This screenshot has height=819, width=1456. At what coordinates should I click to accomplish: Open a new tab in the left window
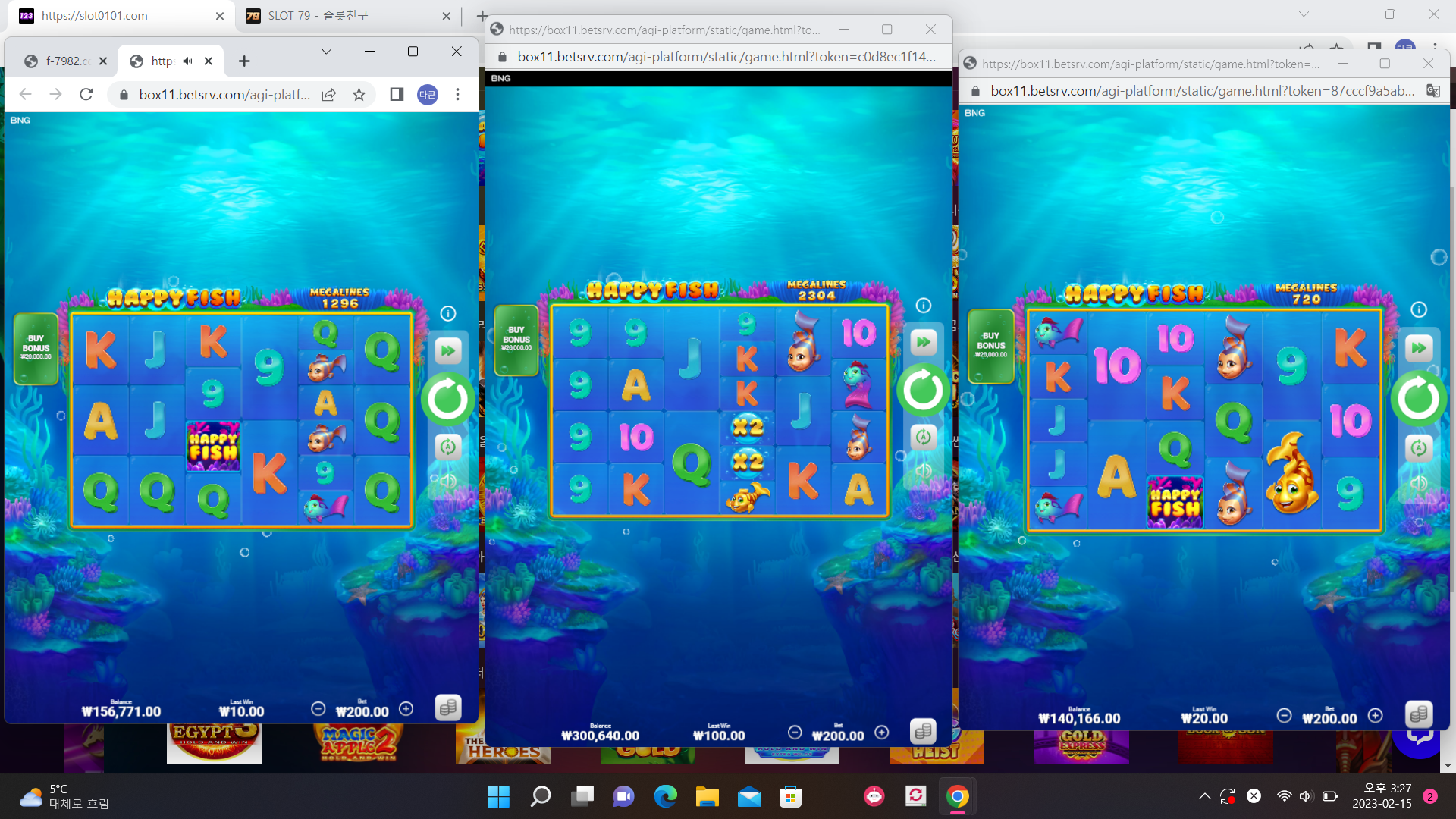(244, 61)
